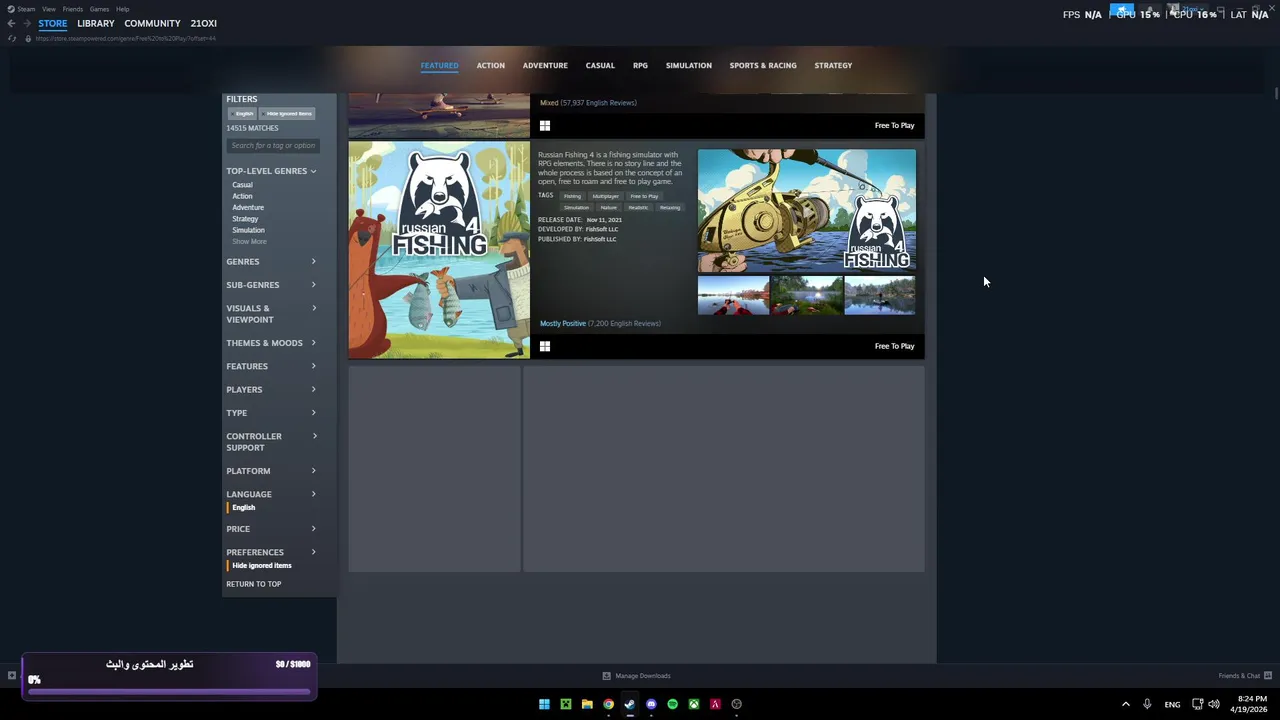Click FishSoft LLC developer link

point(602,230)
